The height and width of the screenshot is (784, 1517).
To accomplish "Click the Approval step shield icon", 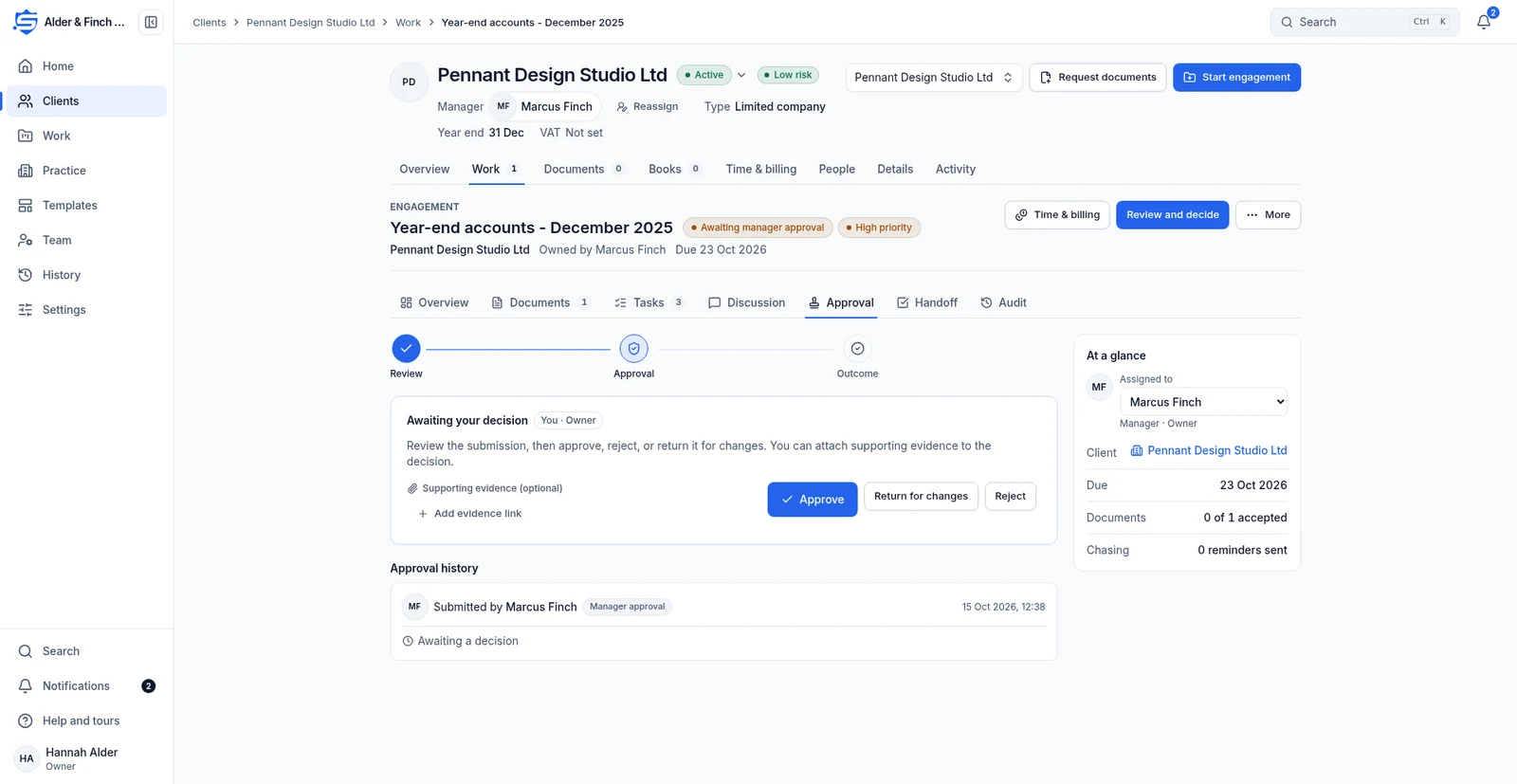I will [x=633, y=349].
